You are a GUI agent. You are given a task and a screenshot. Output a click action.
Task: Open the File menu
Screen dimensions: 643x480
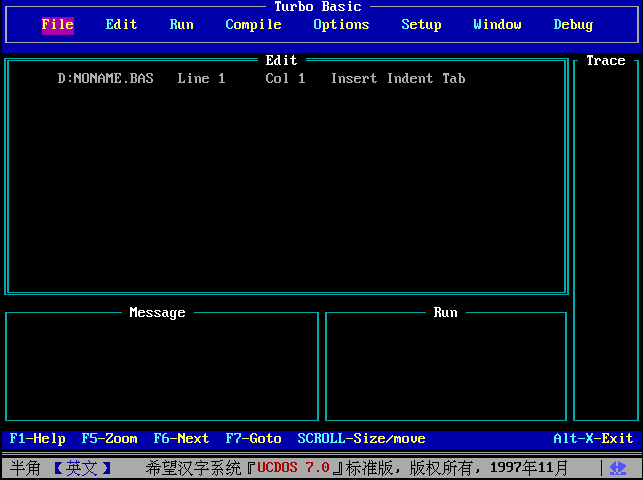point(58,25)
